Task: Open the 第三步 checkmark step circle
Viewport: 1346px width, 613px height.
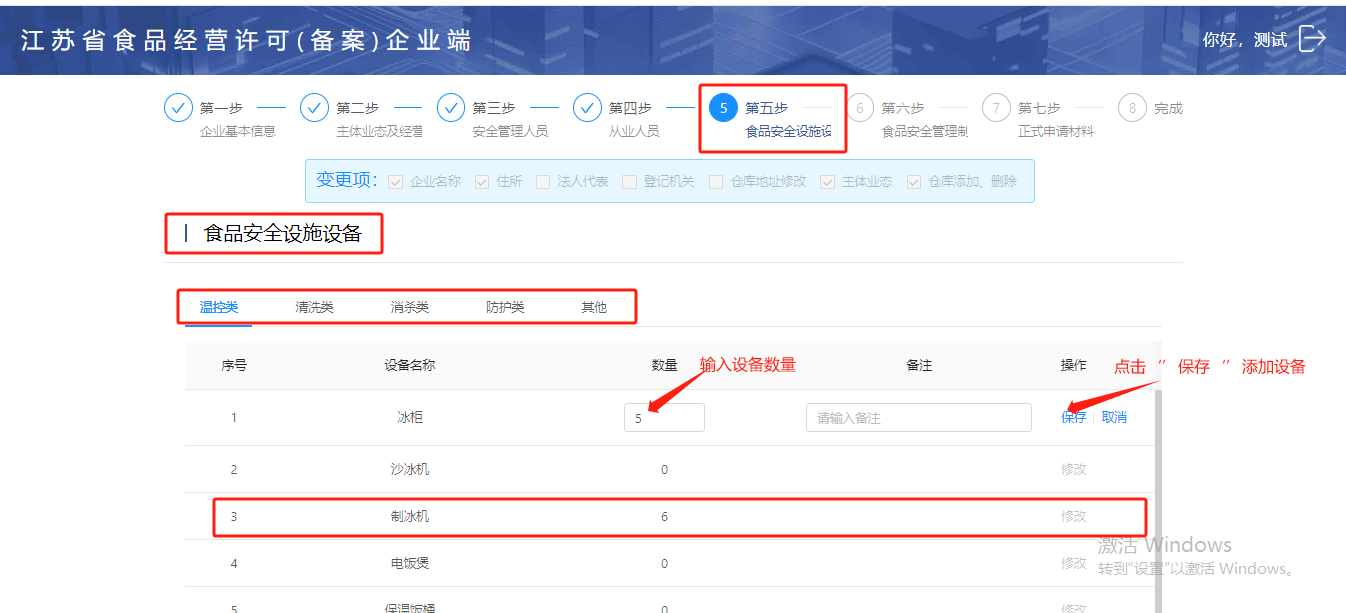Action: [451, 108]
